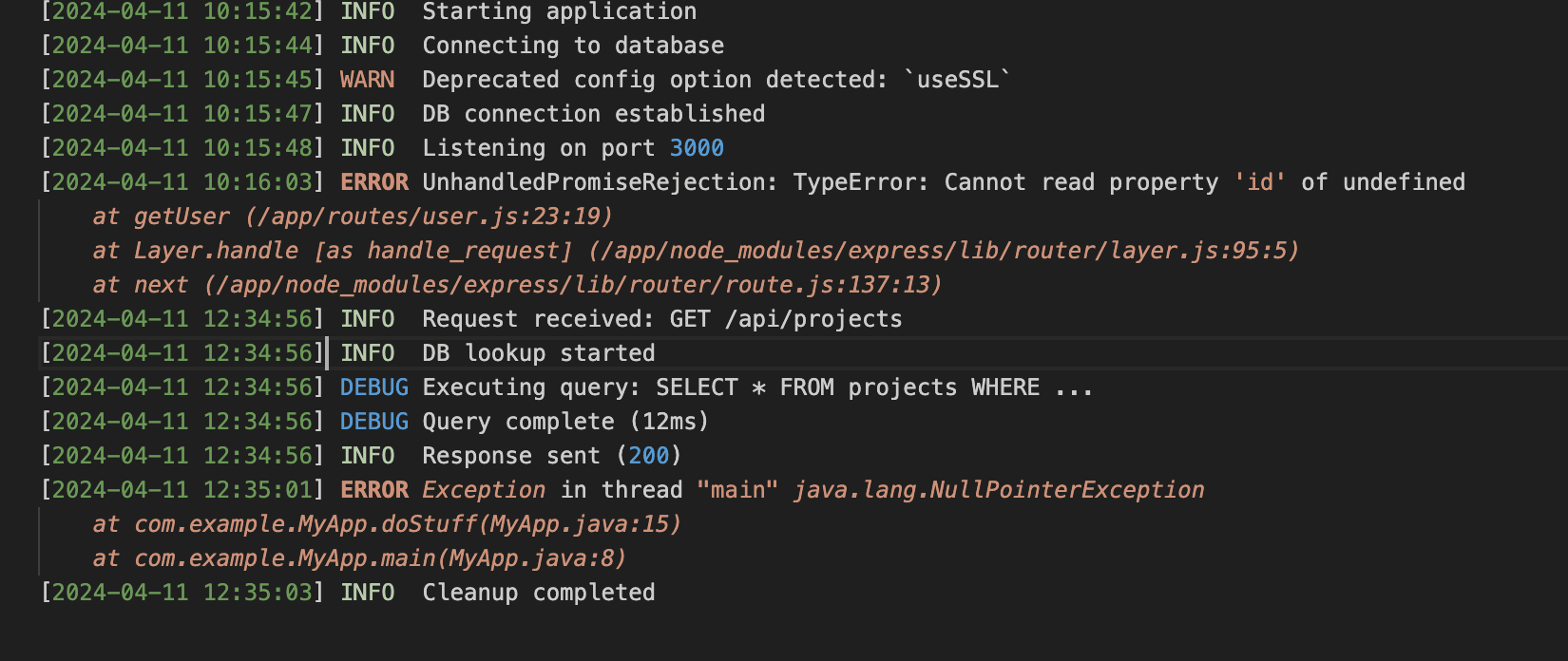
Task: Click the timestamp 2024-04-11 12:35:01
Action: [182, 490]
